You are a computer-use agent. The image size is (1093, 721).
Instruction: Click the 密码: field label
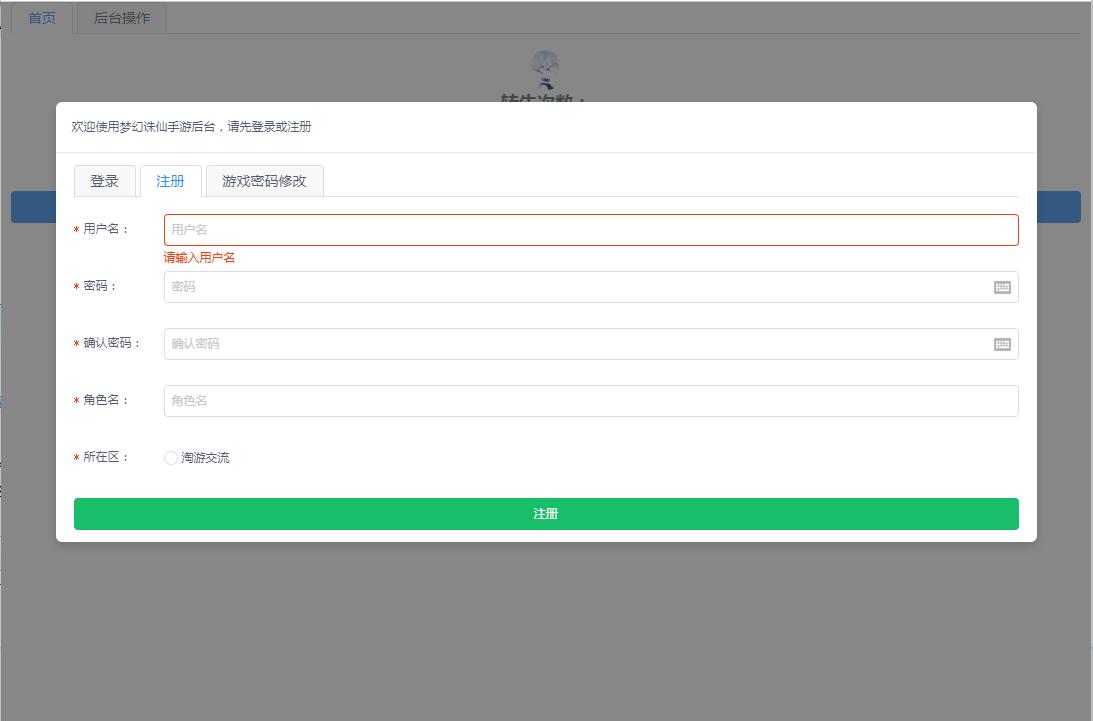100,286
